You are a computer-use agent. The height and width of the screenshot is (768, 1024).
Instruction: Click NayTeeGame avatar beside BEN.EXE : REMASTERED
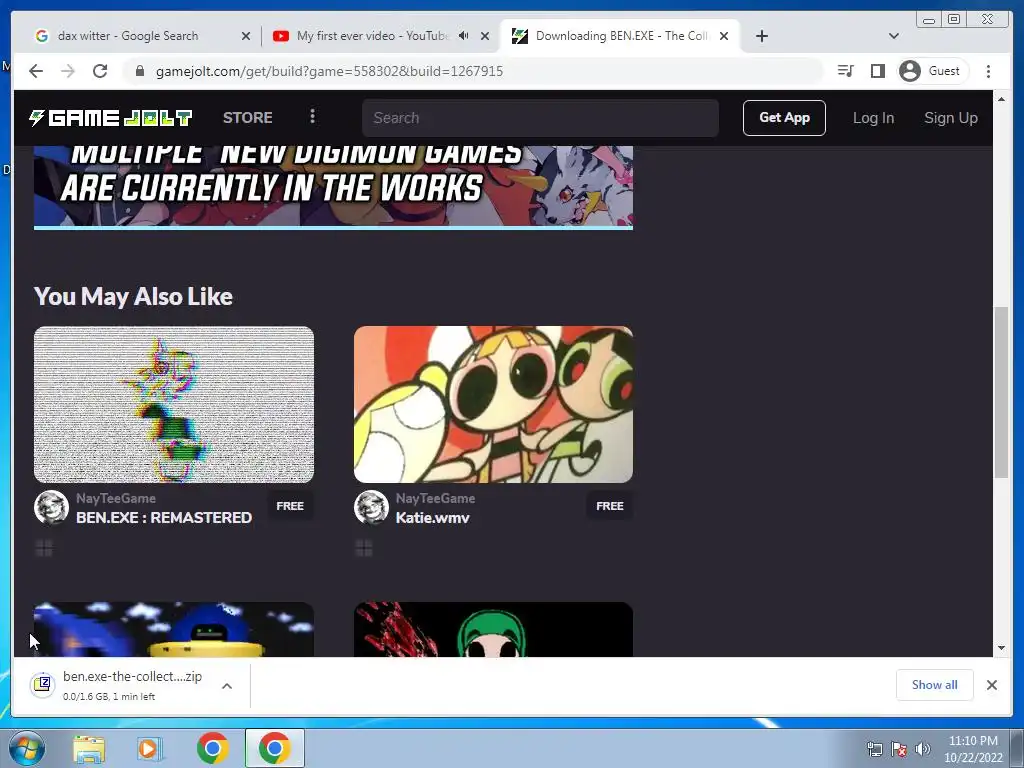[52, 507]
